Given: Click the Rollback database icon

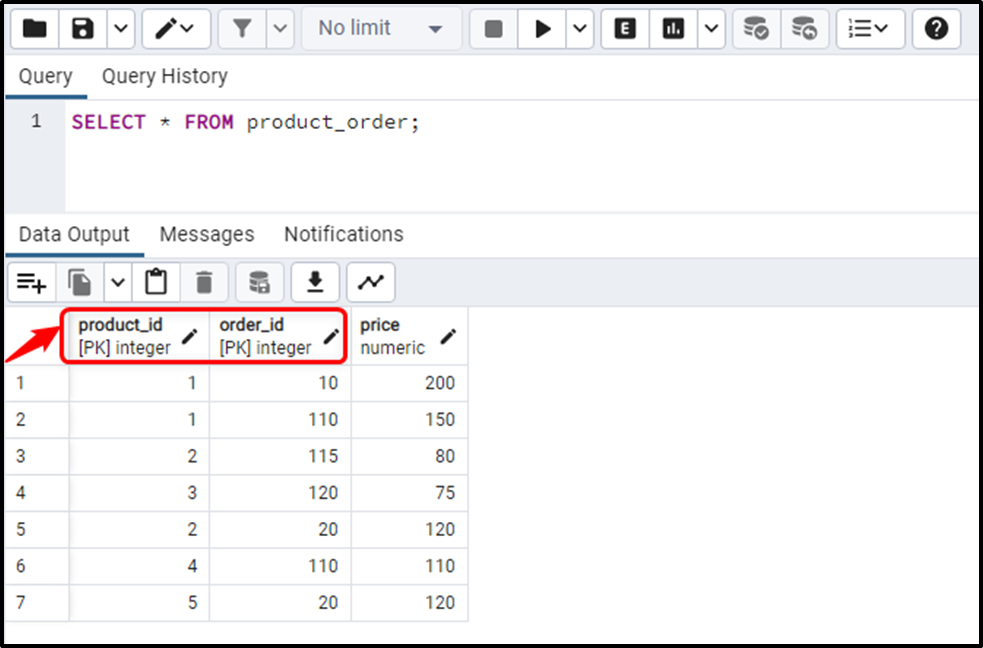Looking at the screenshot, I should [803, 29].
